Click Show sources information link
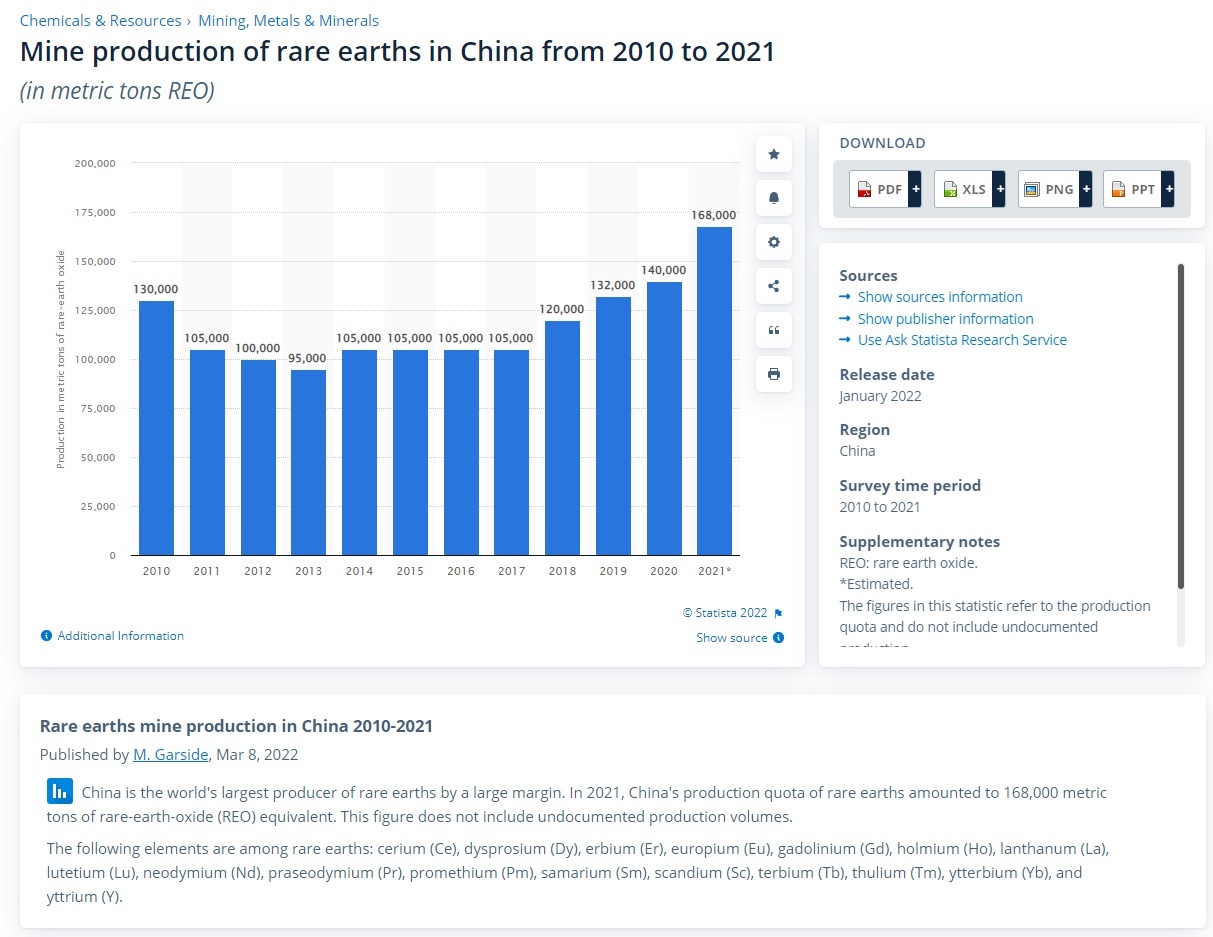Viewport: 1213px width, 937px height. click(x=940, y=297)
